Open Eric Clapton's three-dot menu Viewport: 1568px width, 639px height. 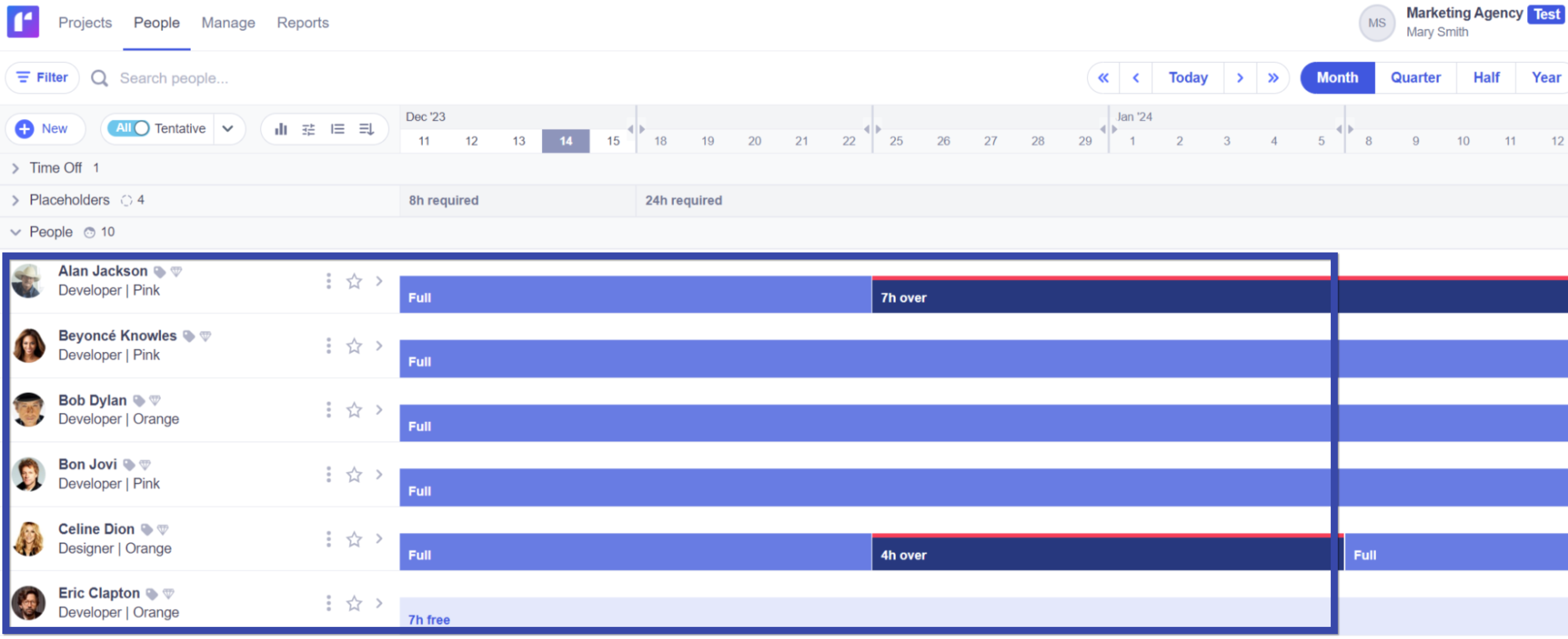coord(329,604)
